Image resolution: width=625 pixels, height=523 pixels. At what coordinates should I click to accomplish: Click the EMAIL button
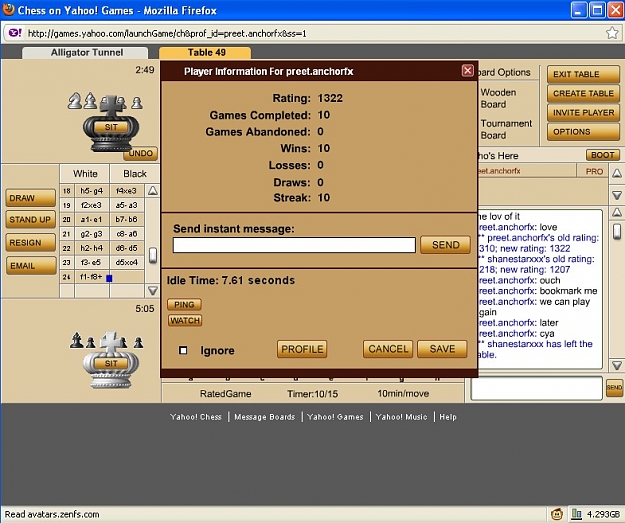click(31, 266)
